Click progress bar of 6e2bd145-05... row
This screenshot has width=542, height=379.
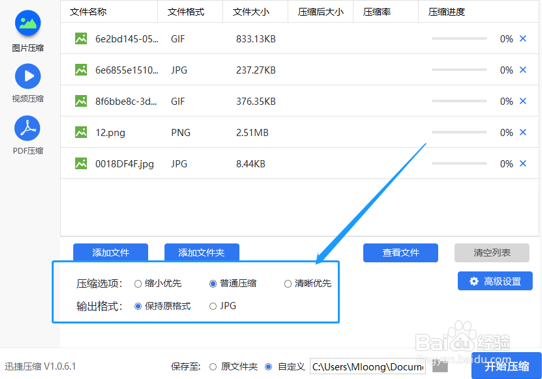point(459,38)
